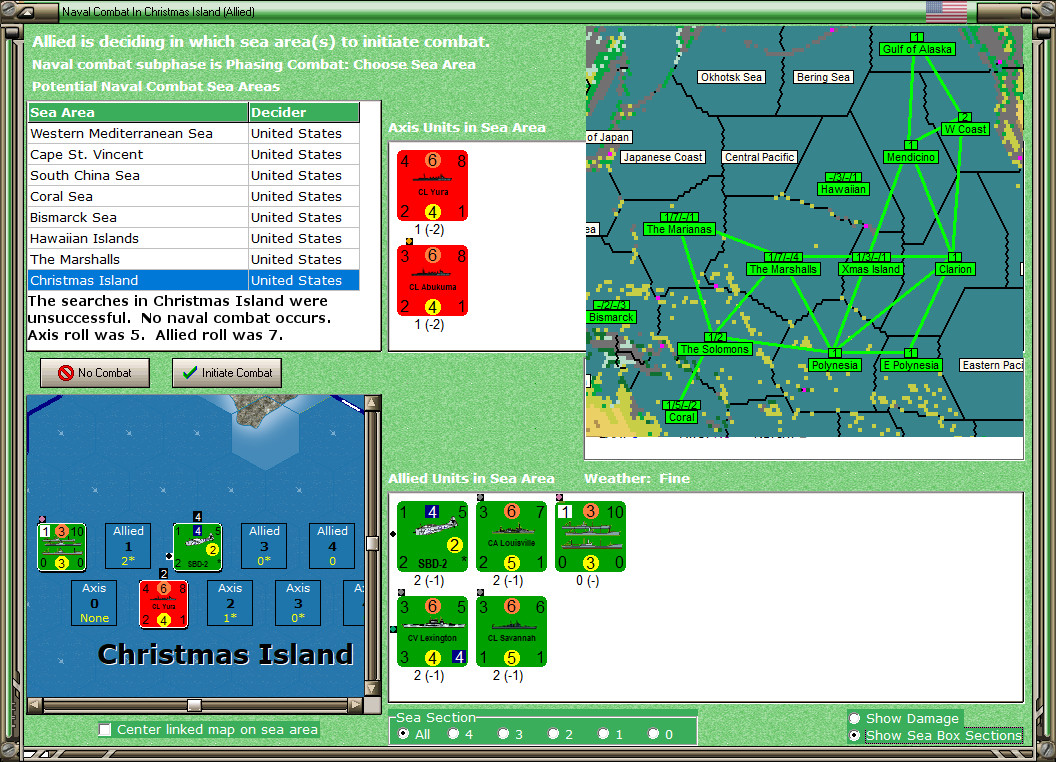Click the Okhotsk Sea map label
This screenshot has width=1056, height=762.
click(731, 77)
